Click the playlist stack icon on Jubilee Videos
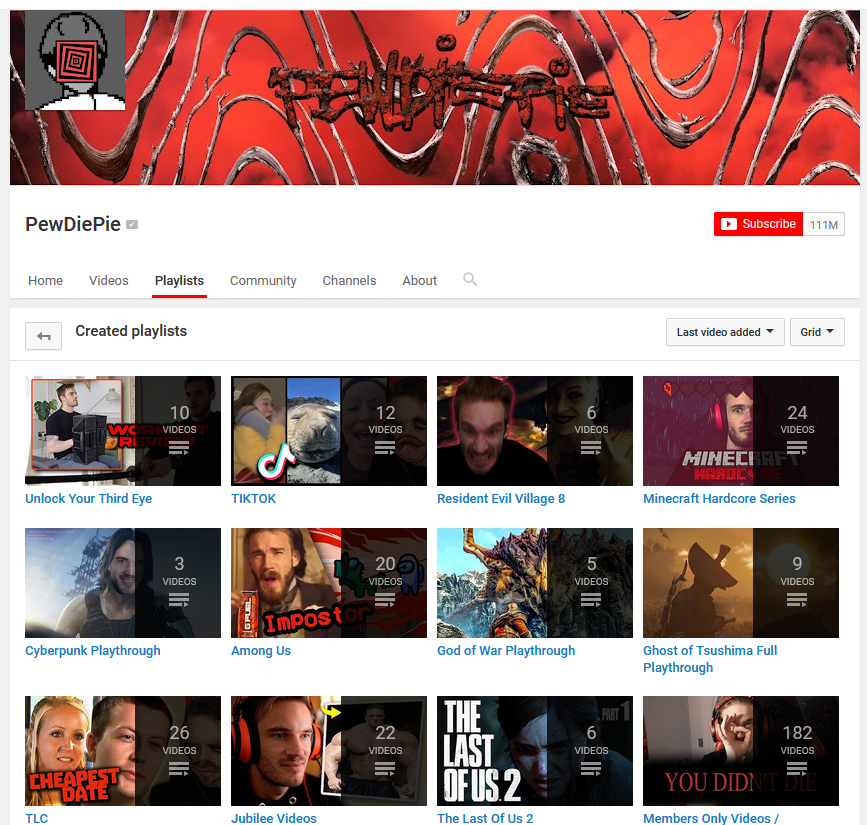Screen dimensions: 867x825 click(385, 769)
